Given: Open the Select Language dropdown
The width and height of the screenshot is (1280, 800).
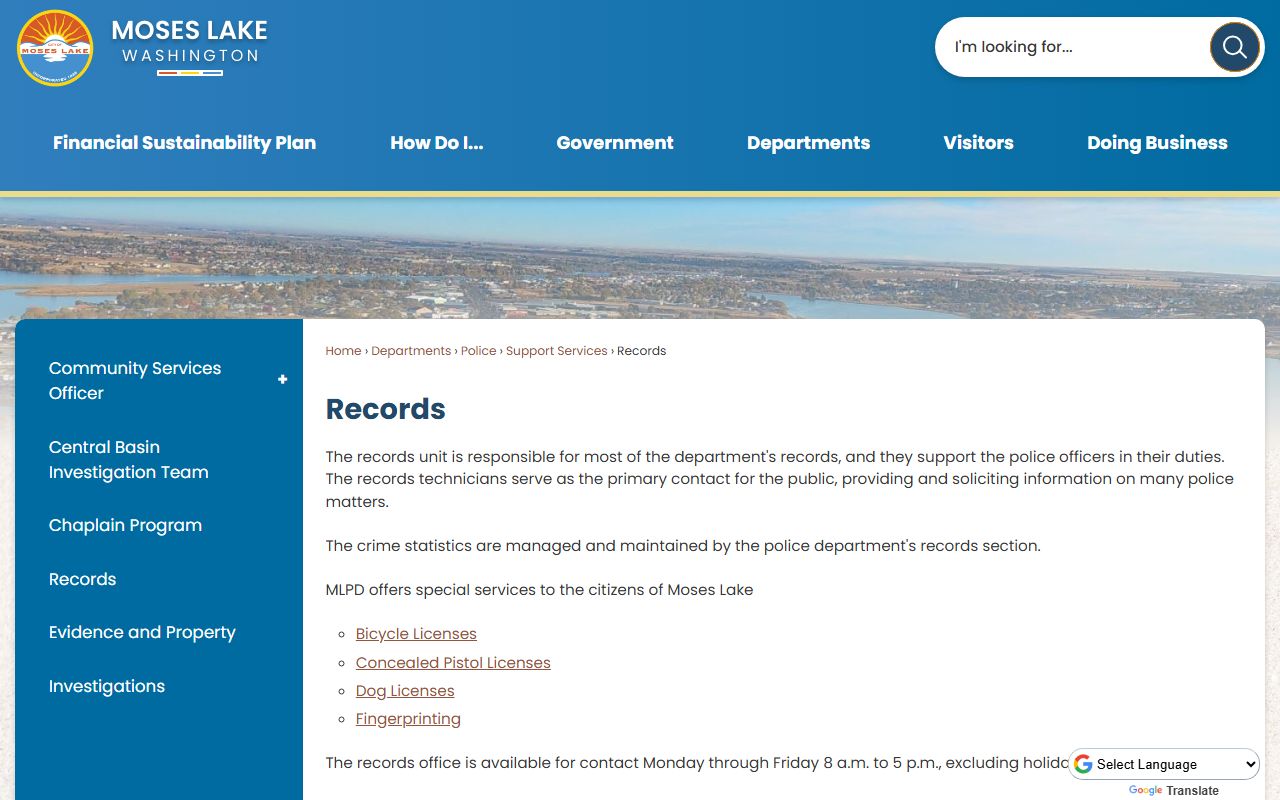Looking at the screenshot, I should coord(1165,764).
